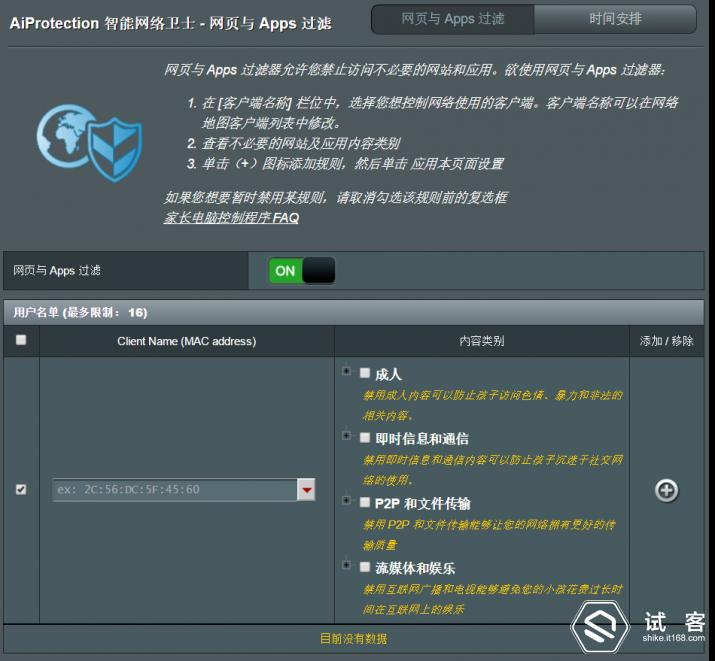Click the 用户名单 (最多限制: 16) heading
Image resolution: width=715 pixels, height=661 pixels.
(x=80, y=313)
